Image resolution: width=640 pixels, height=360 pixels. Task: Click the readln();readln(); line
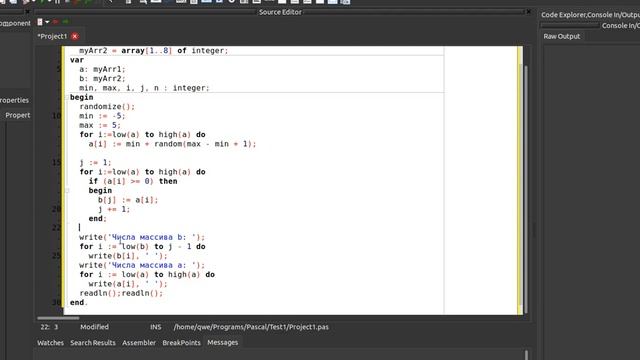click(121, 293)
